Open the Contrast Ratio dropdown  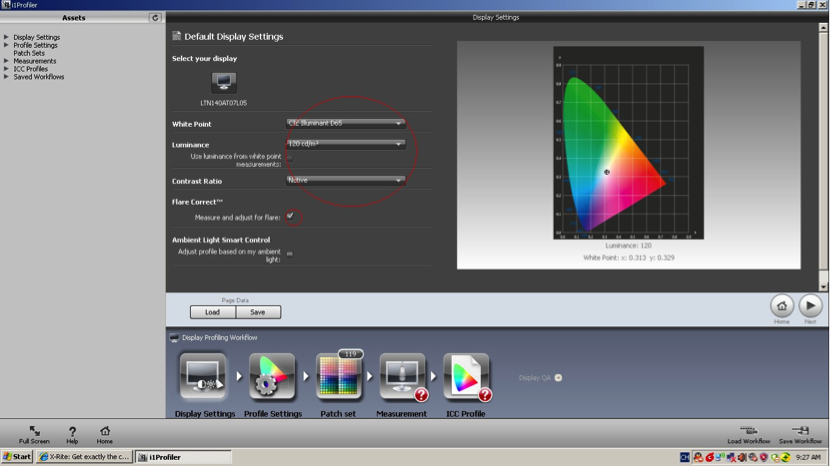345,181
